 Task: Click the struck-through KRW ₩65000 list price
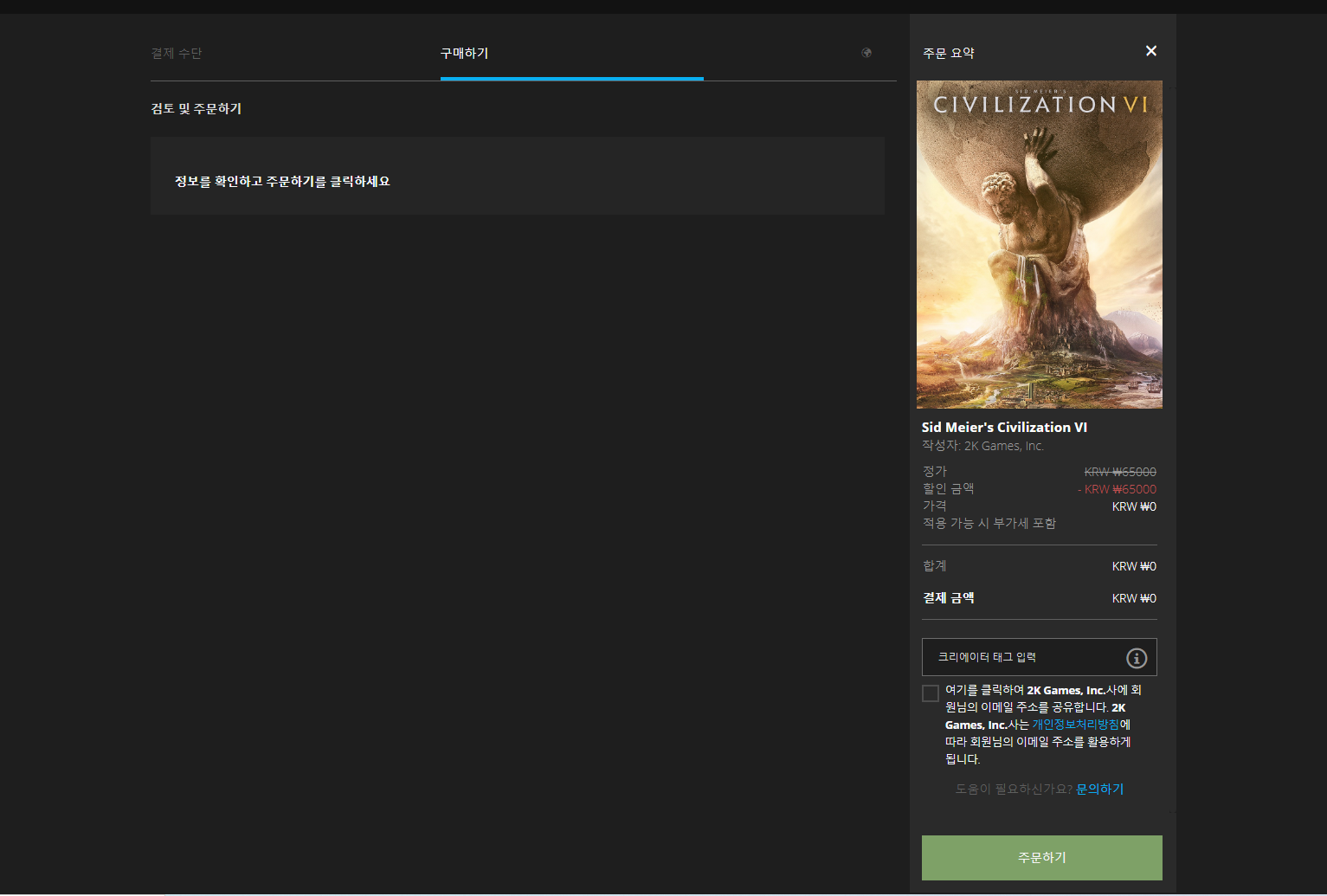point(1120,472)
